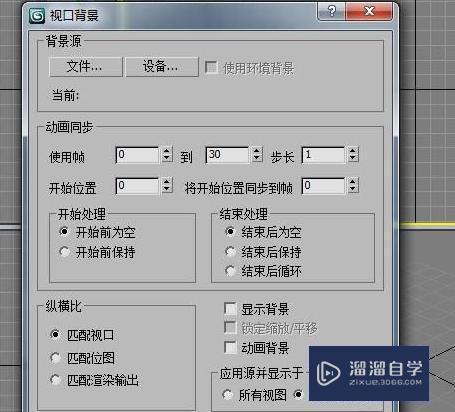Enable the 动画背景 checkbox

pyautogui.click(x=230, y=347)
